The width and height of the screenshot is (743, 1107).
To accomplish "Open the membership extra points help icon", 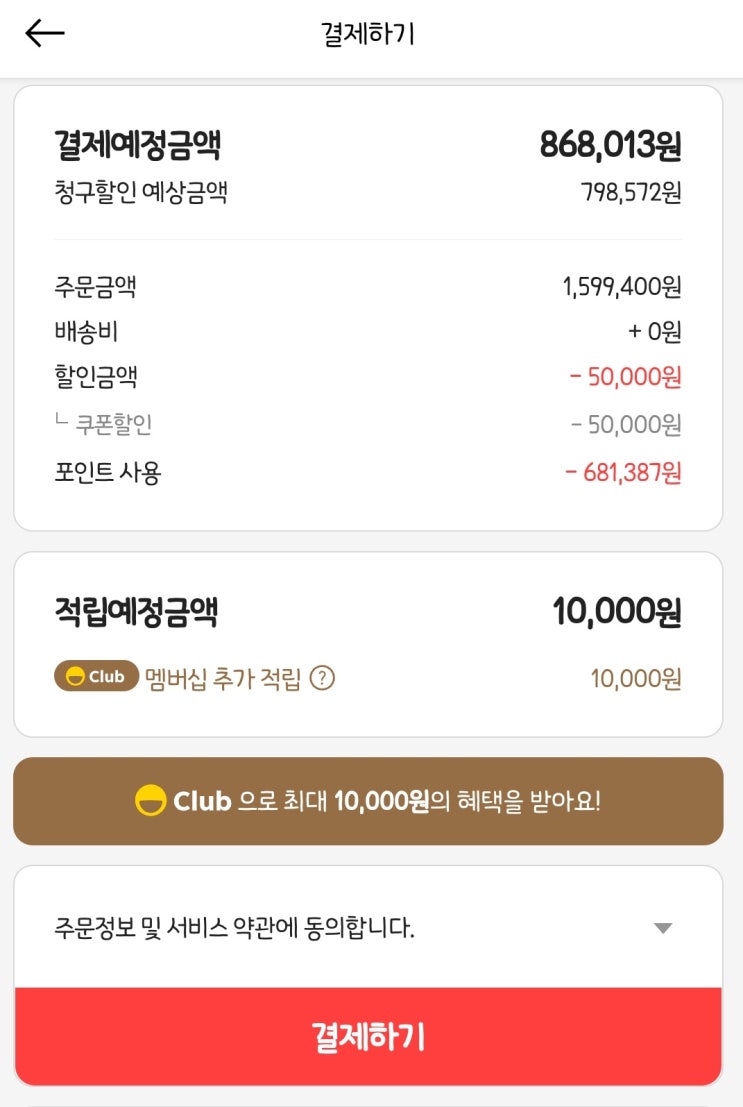I will pyautogui.click(x=322, y=679).
